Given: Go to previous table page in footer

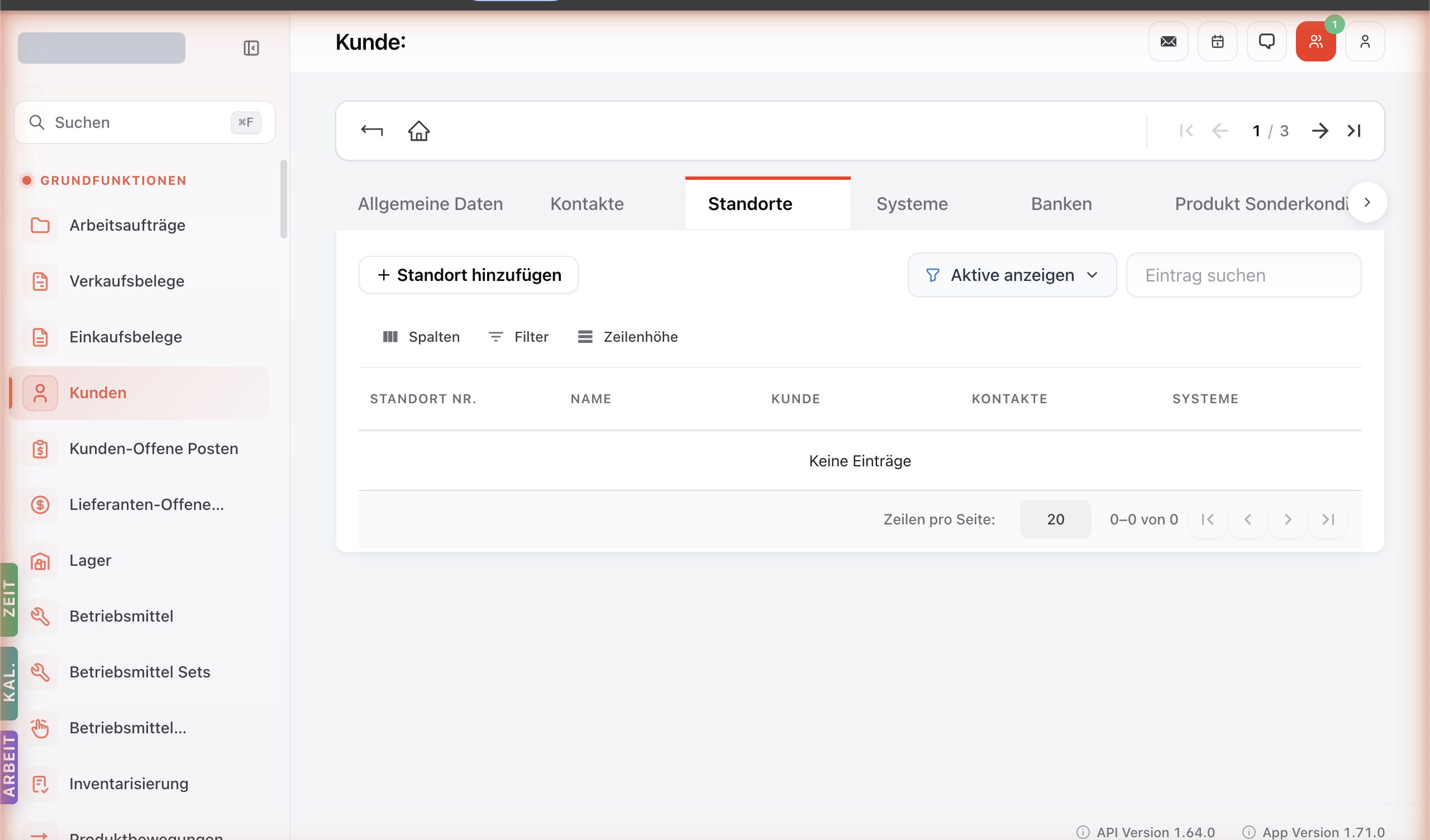Looking at the screenshot, I should (1247, 519).
